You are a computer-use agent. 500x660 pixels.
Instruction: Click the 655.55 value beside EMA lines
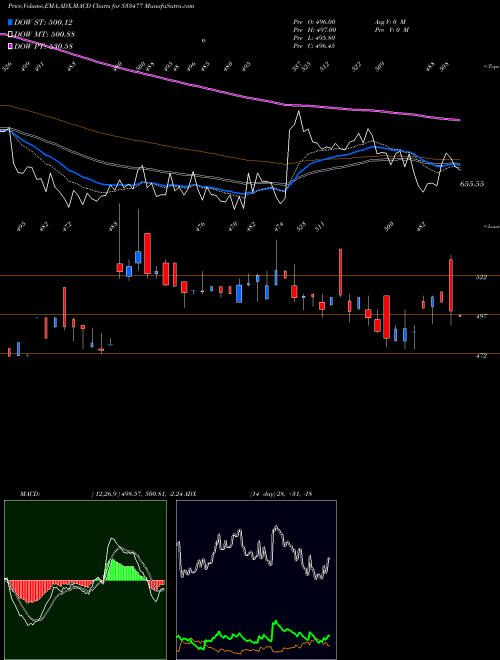pyautogui.click(x=472, y=184)
